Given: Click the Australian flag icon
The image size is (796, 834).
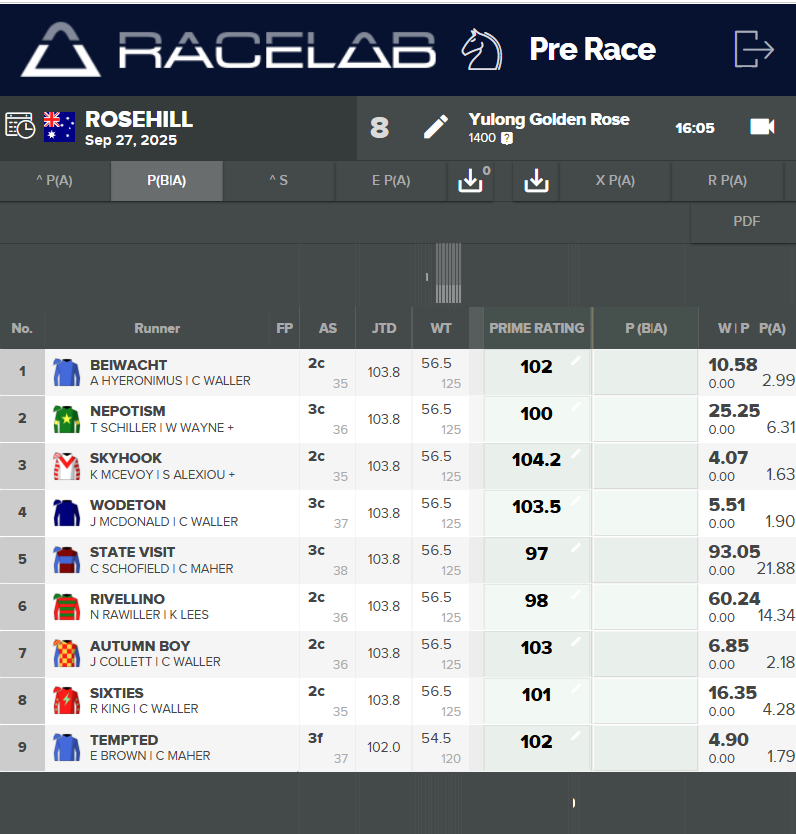Looking at the screenshot, I should pos(60,126).
